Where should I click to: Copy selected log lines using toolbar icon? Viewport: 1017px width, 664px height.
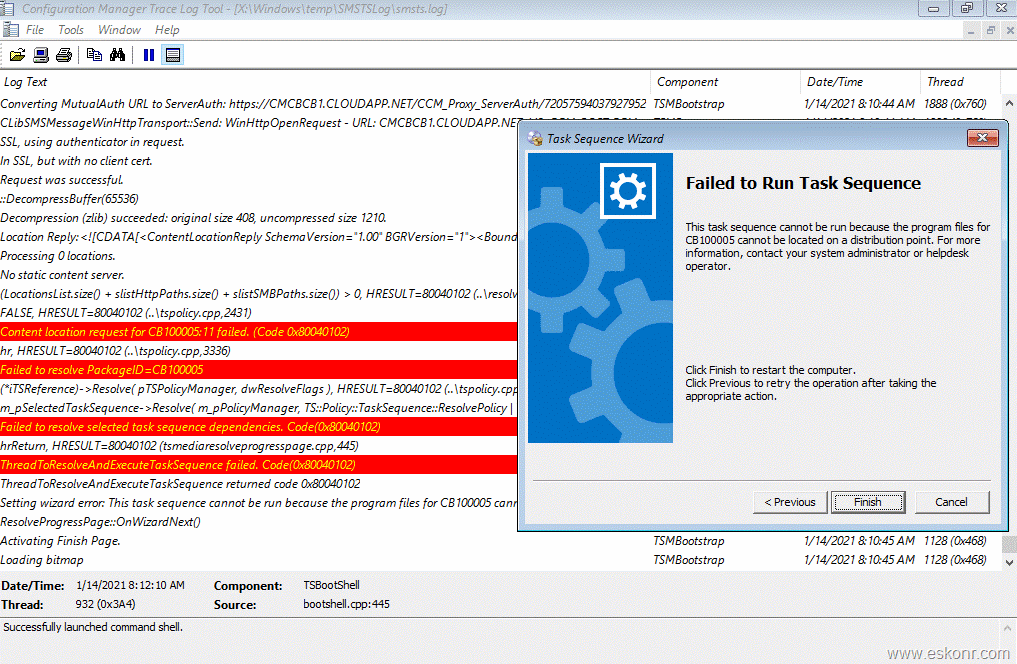pyautogui.click(x=94, y=54)
